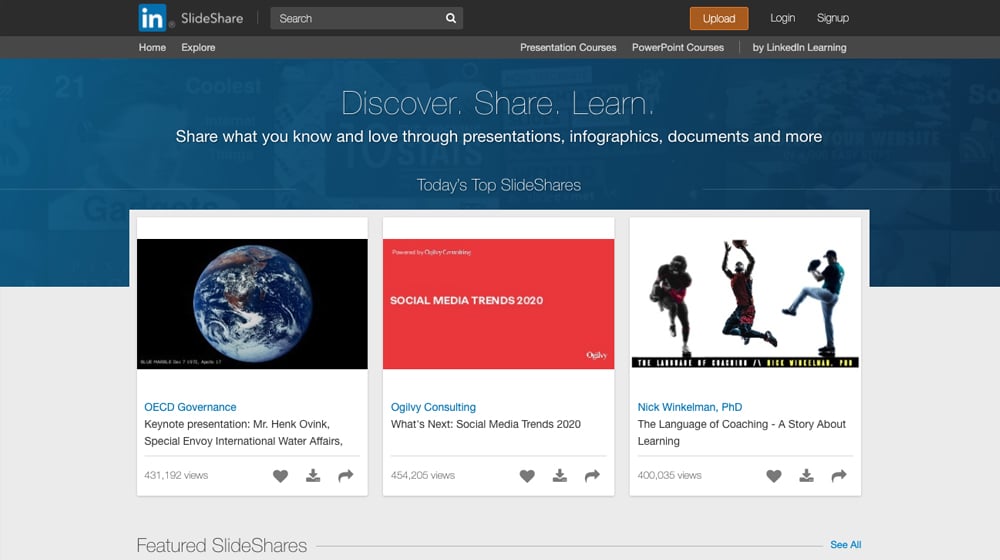
Task: Open the Signup link
Action: pyautogui.click(x=833, y=18)
